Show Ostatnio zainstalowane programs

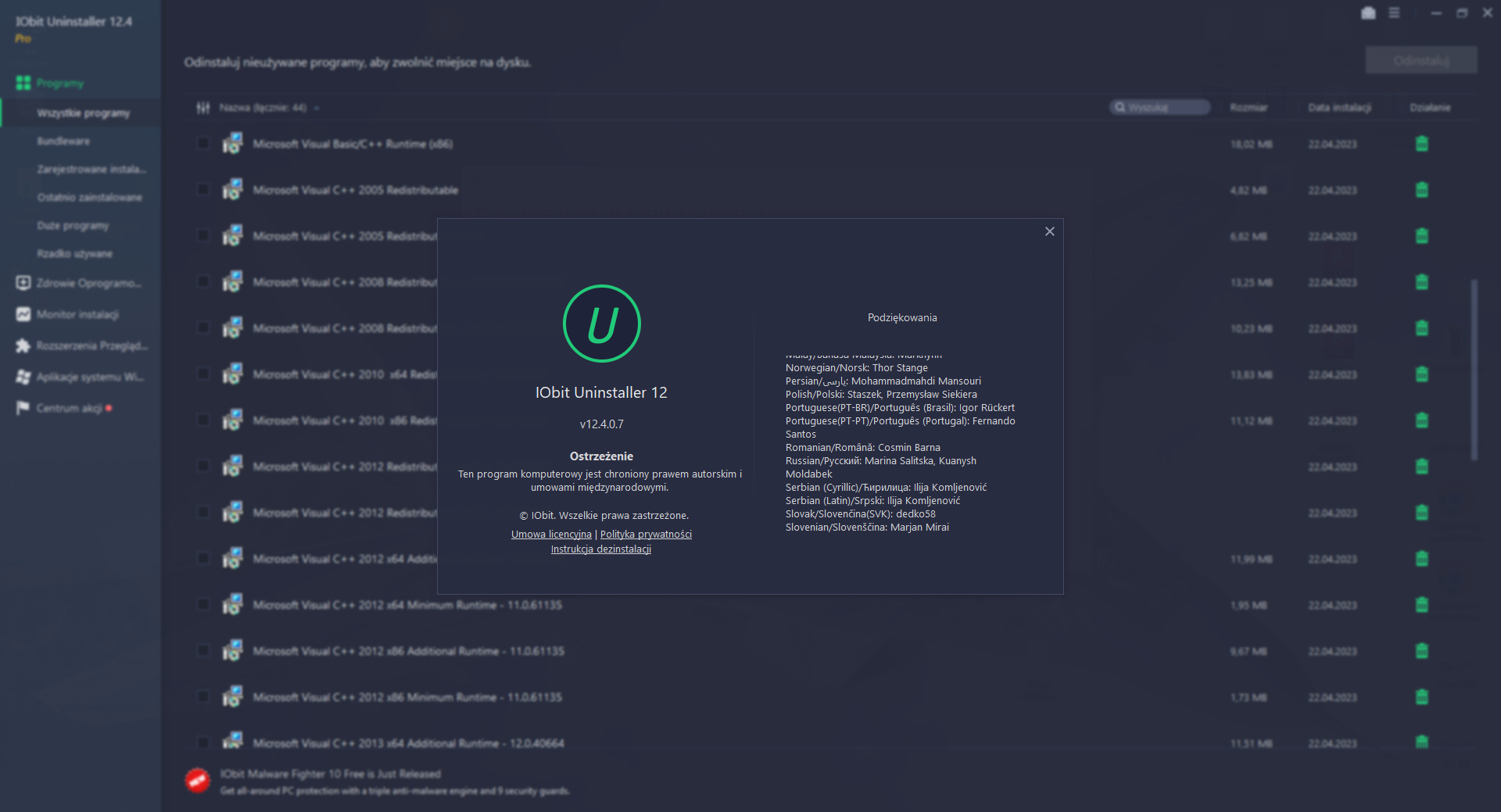click(89, 198)
